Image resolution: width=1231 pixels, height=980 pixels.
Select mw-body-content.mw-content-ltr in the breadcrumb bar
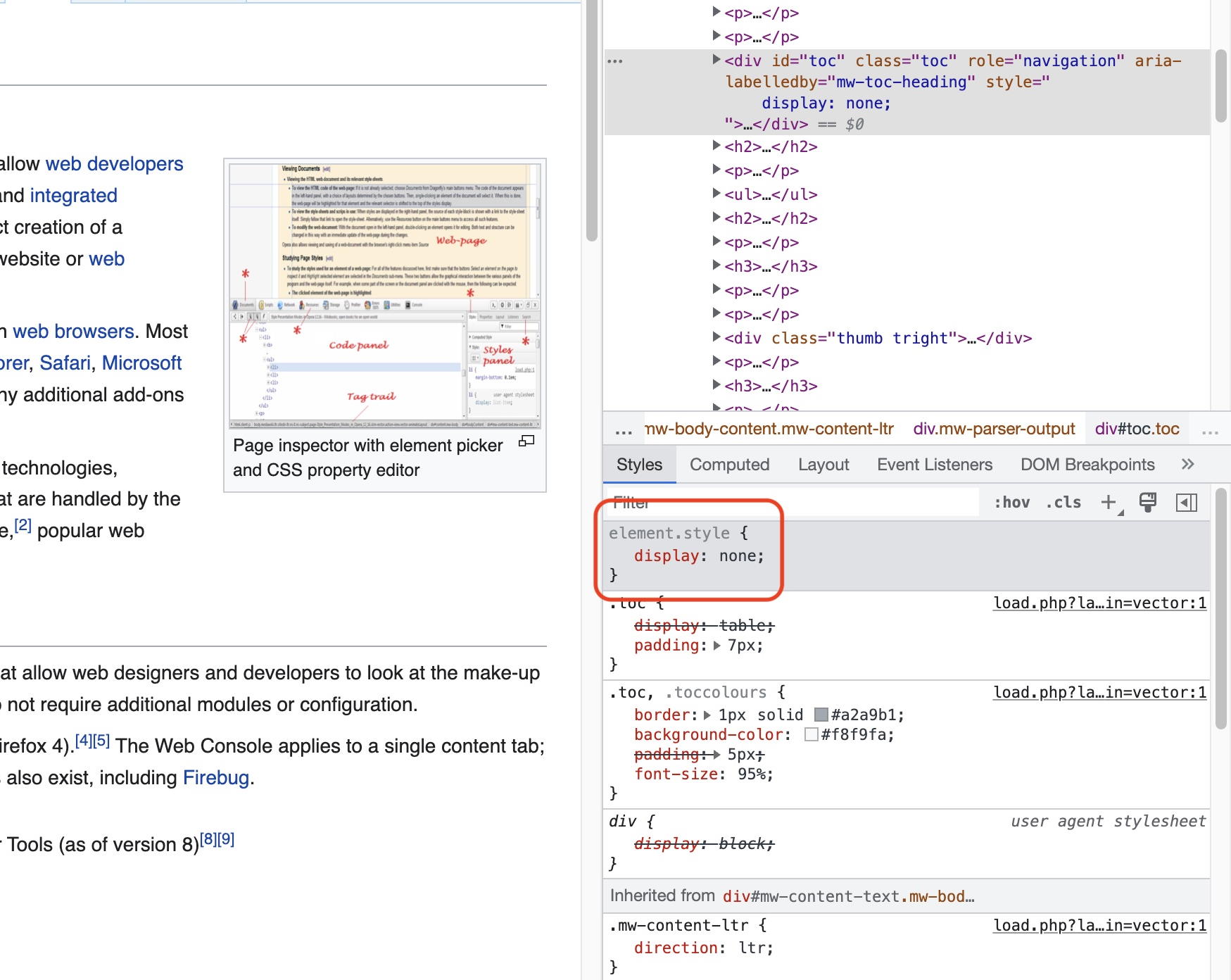769,429
